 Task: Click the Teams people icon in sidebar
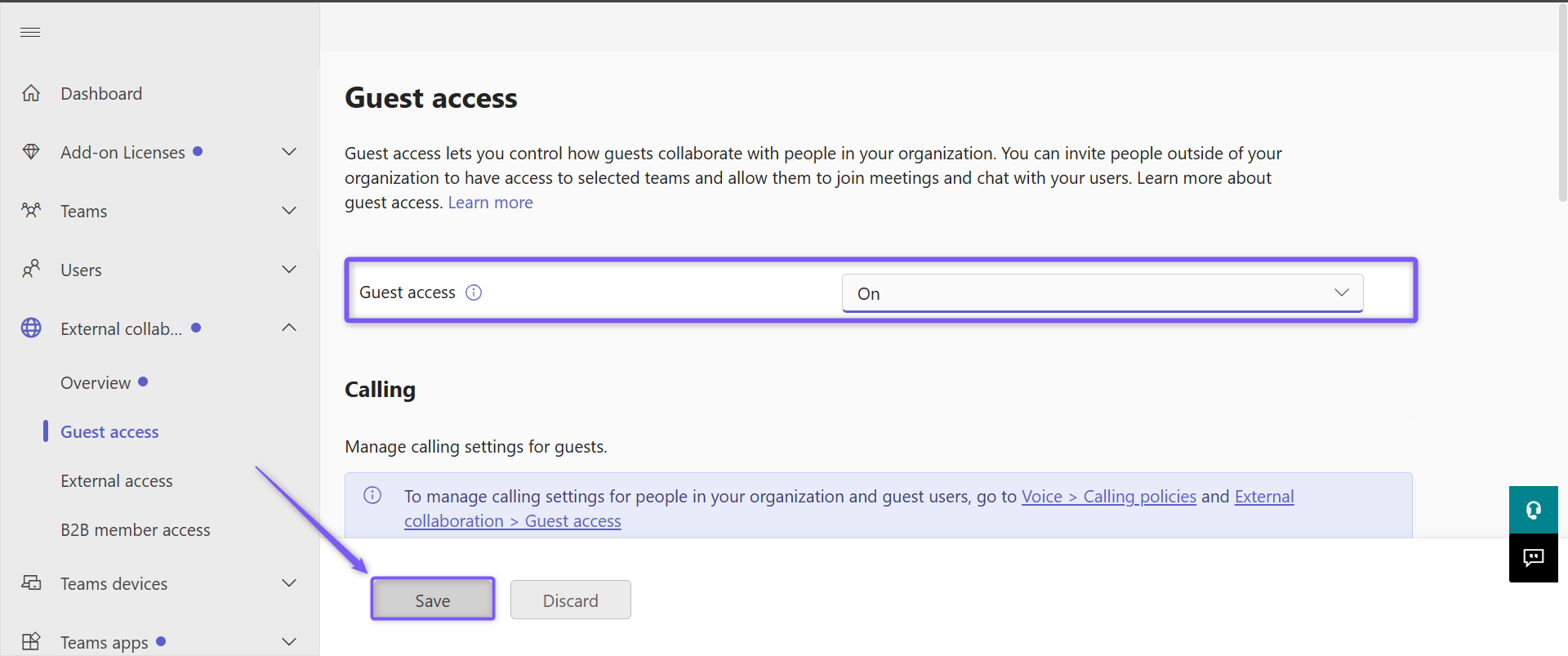(31, 211)
